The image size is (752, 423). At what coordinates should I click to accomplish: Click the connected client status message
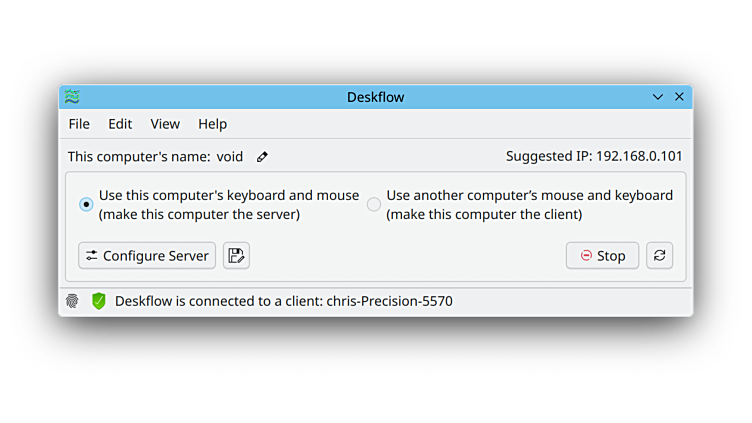(283, 301)
